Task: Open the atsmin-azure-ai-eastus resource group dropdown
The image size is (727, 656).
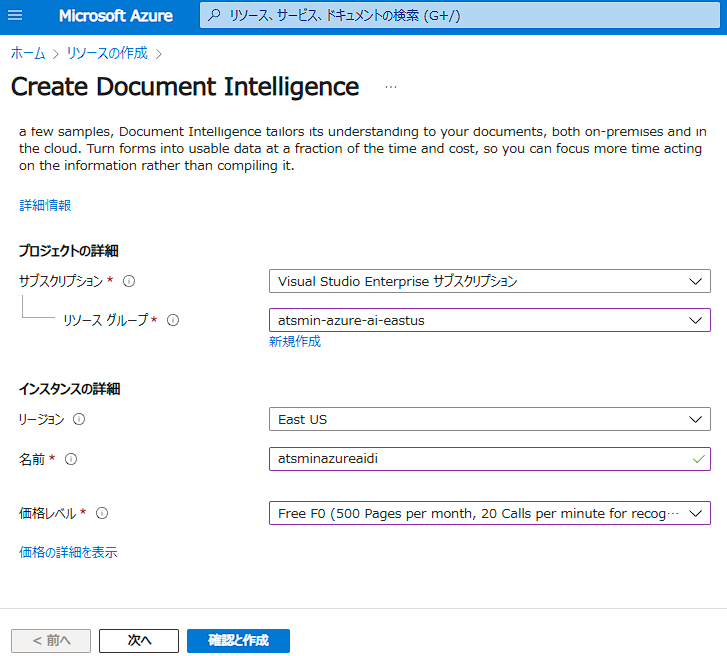Action: click(490, 320)
